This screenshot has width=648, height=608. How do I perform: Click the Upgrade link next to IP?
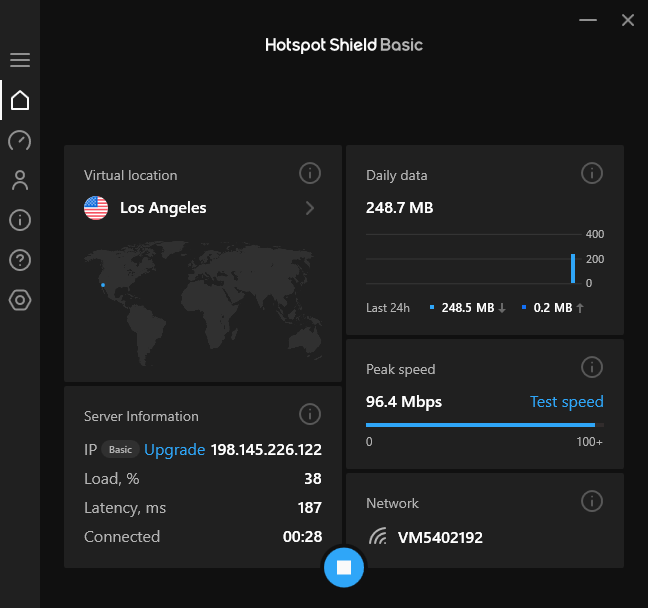pyautogui.click(x=174, y=450)
